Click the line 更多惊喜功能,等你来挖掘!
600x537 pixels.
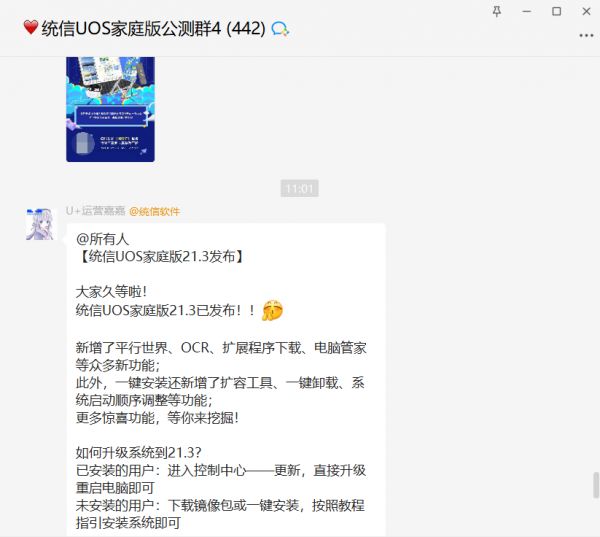click(157, 418)
